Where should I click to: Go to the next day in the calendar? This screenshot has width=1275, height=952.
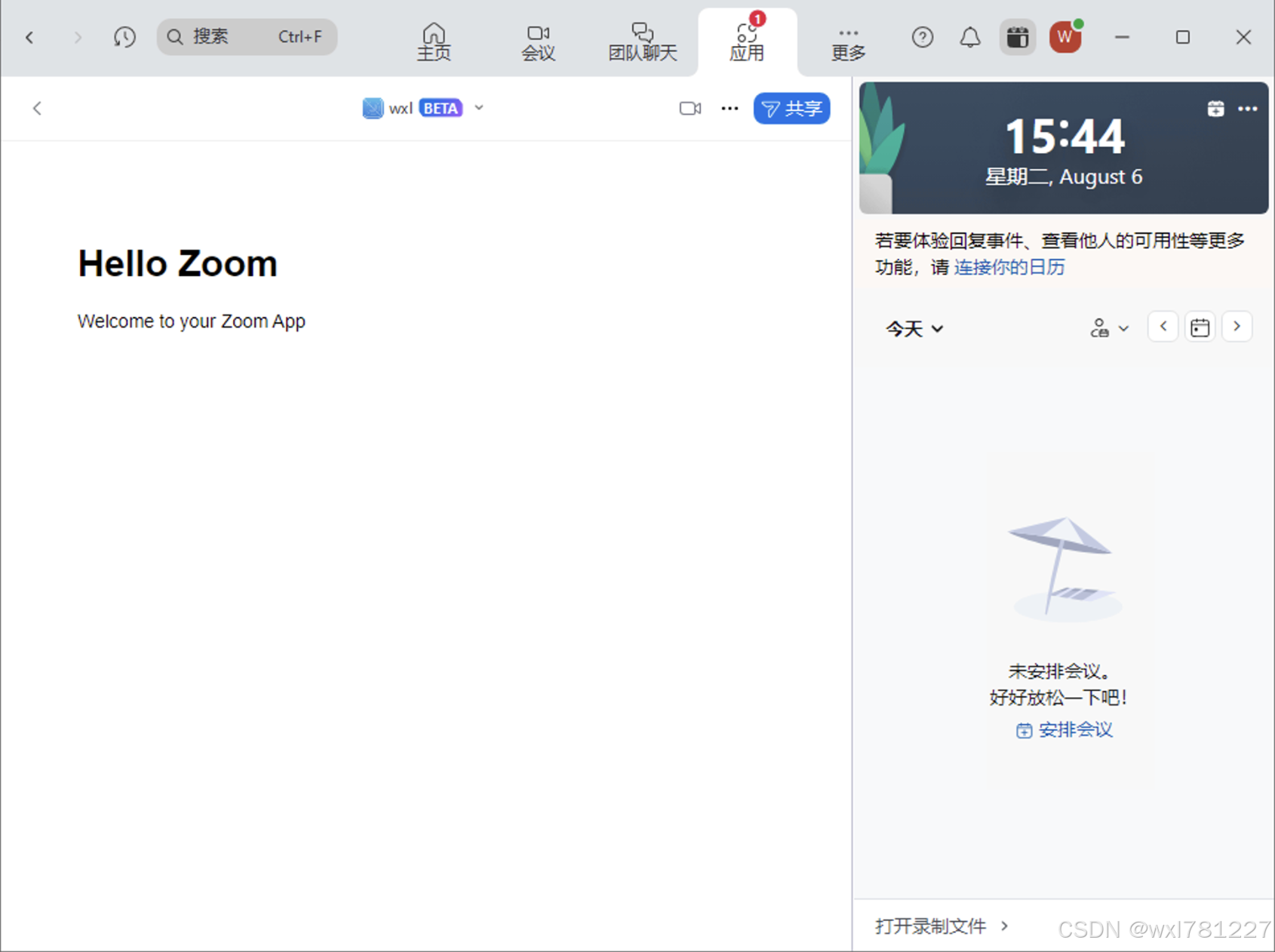pyautogui.click(x=1237, y=327)
